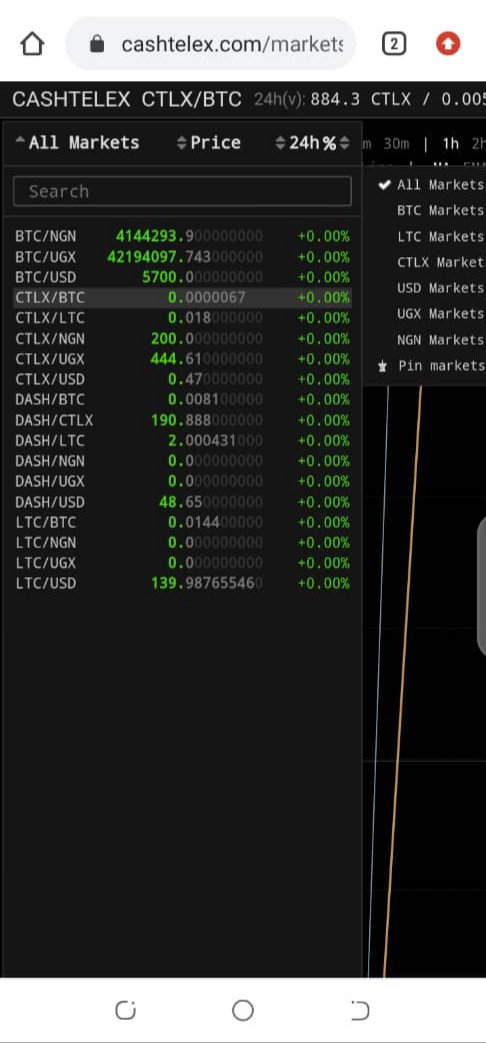Collapse the All Markets dropdown header

point(77,142)
